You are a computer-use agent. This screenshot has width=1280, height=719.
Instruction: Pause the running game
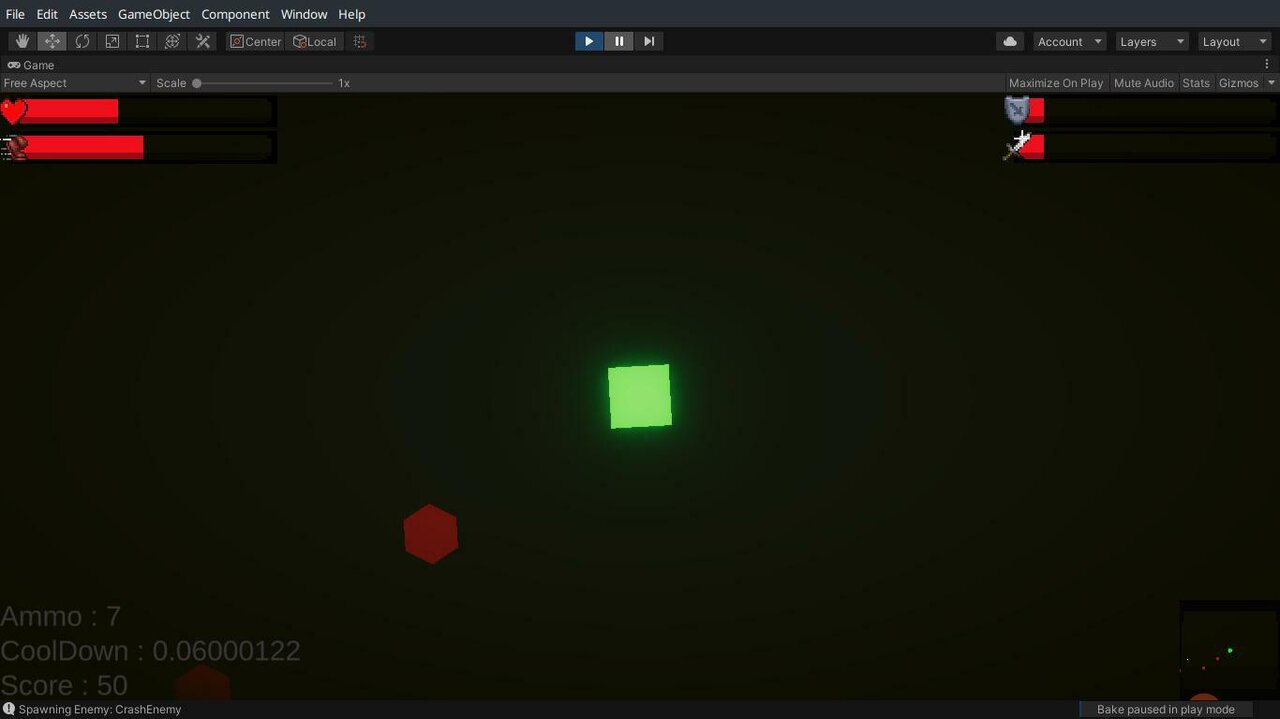pyautogui.click(x=619, y=41)
